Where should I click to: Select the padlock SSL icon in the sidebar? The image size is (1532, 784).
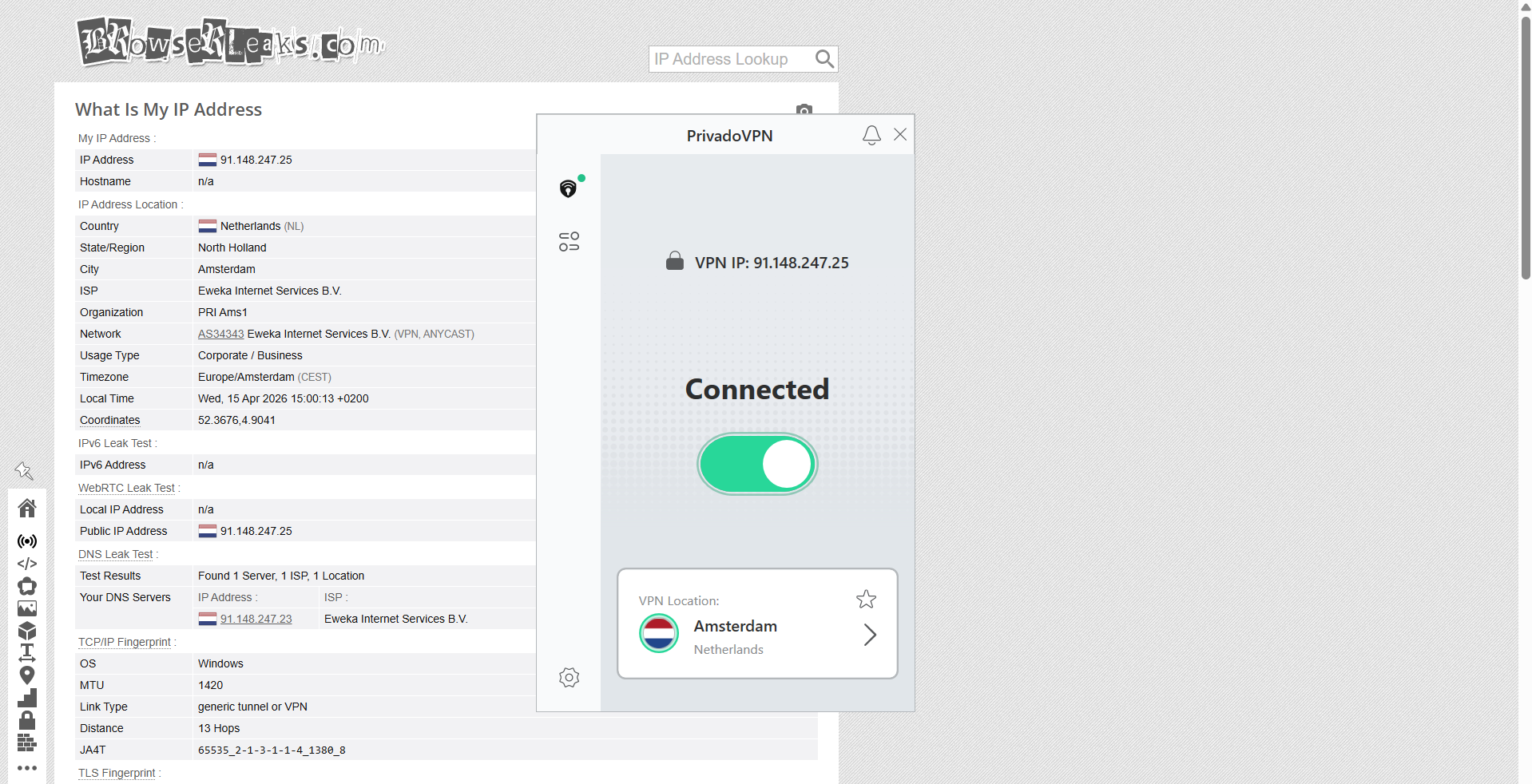point(27,720)
